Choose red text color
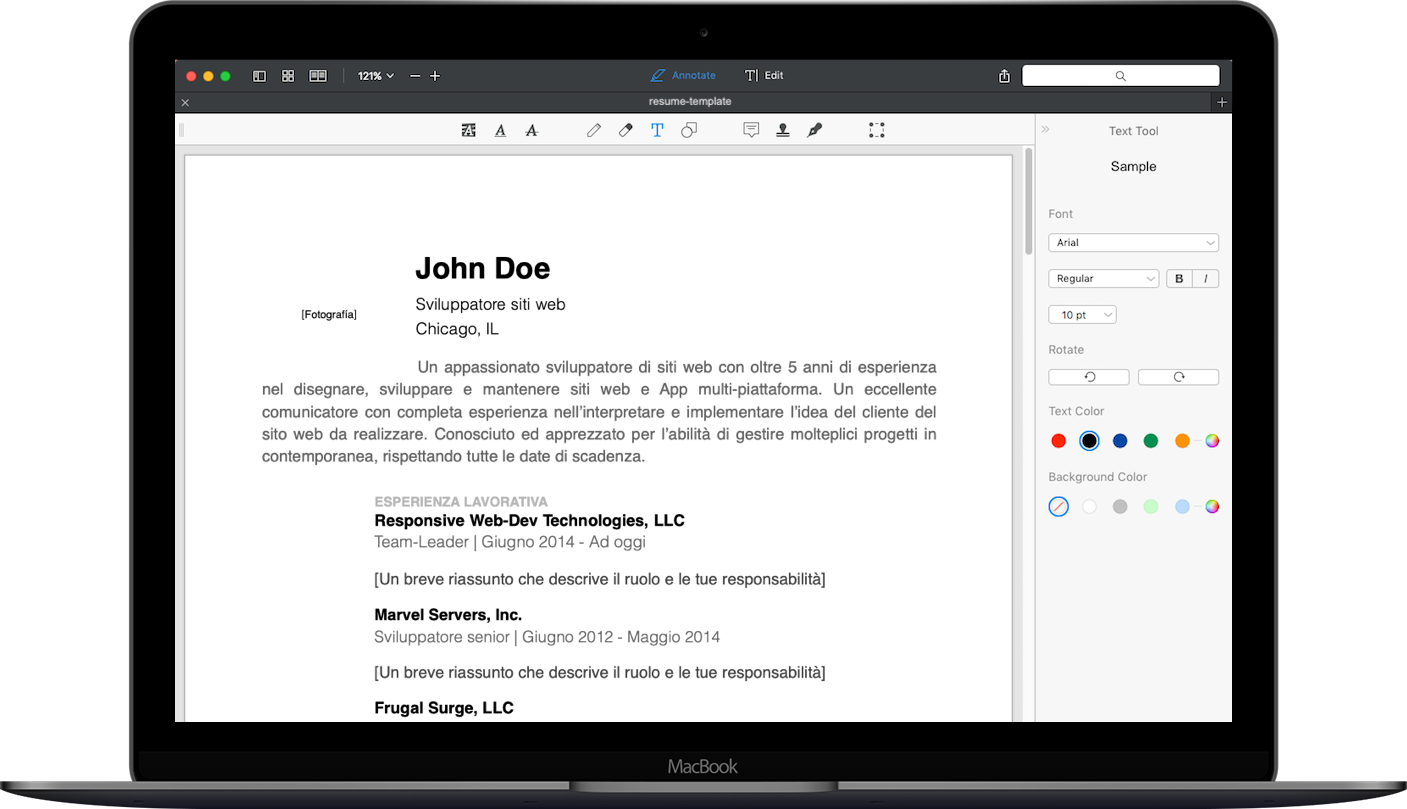Screen dimensions: 1407x809 coord(1059,441)
